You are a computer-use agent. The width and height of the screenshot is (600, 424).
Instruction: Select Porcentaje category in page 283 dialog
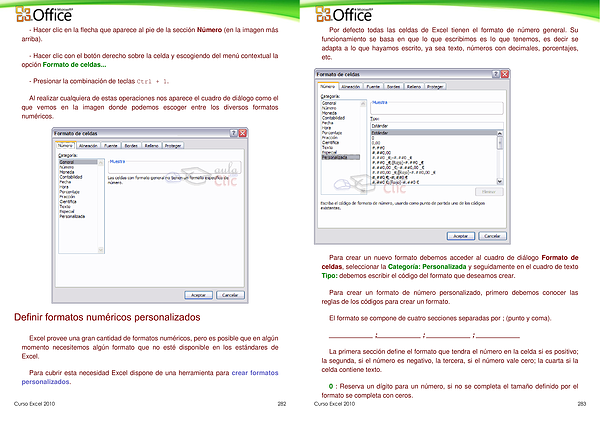(332, 133)
